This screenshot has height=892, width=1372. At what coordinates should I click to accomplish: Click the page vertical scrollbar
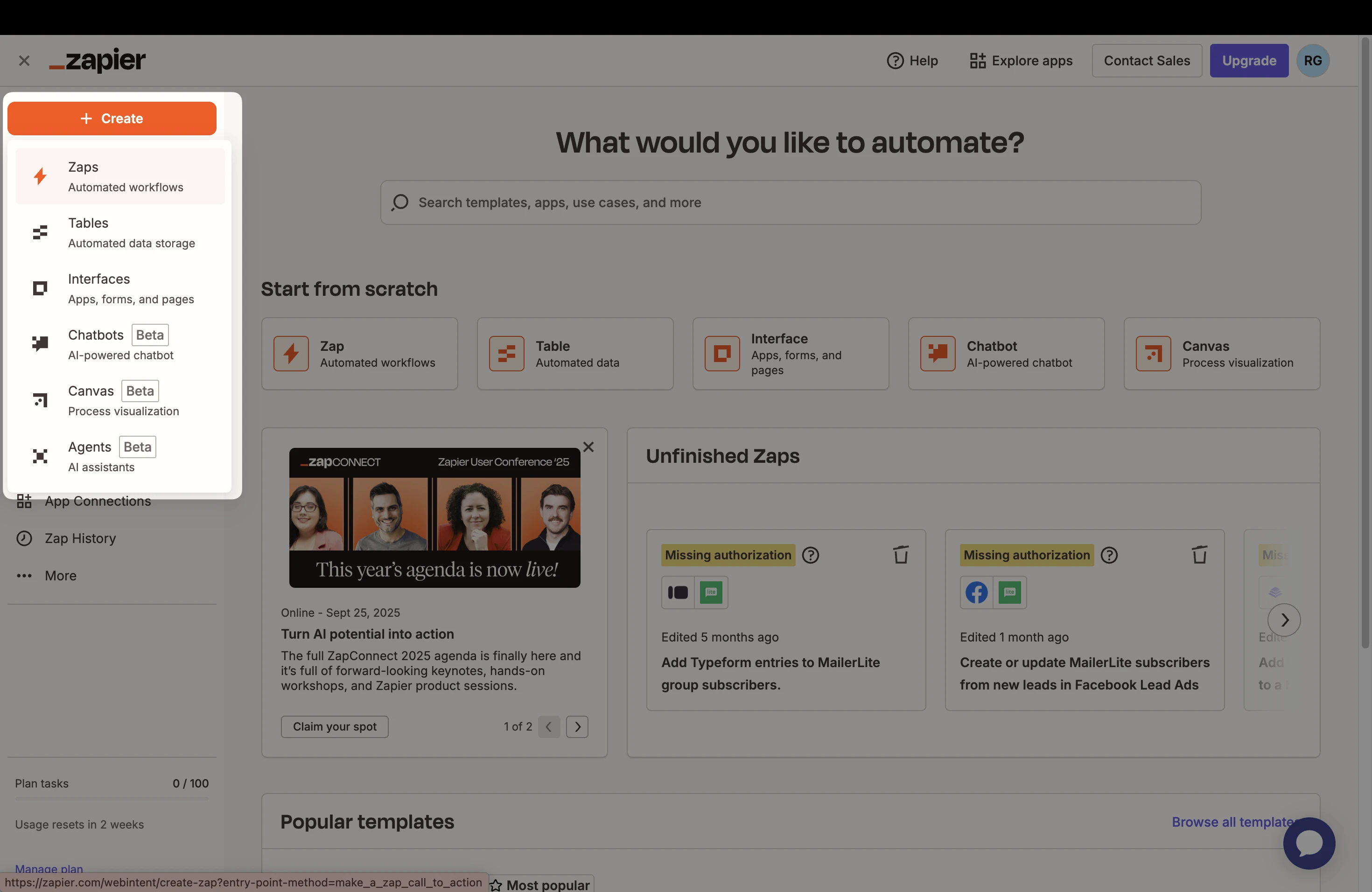[1365, 343]
